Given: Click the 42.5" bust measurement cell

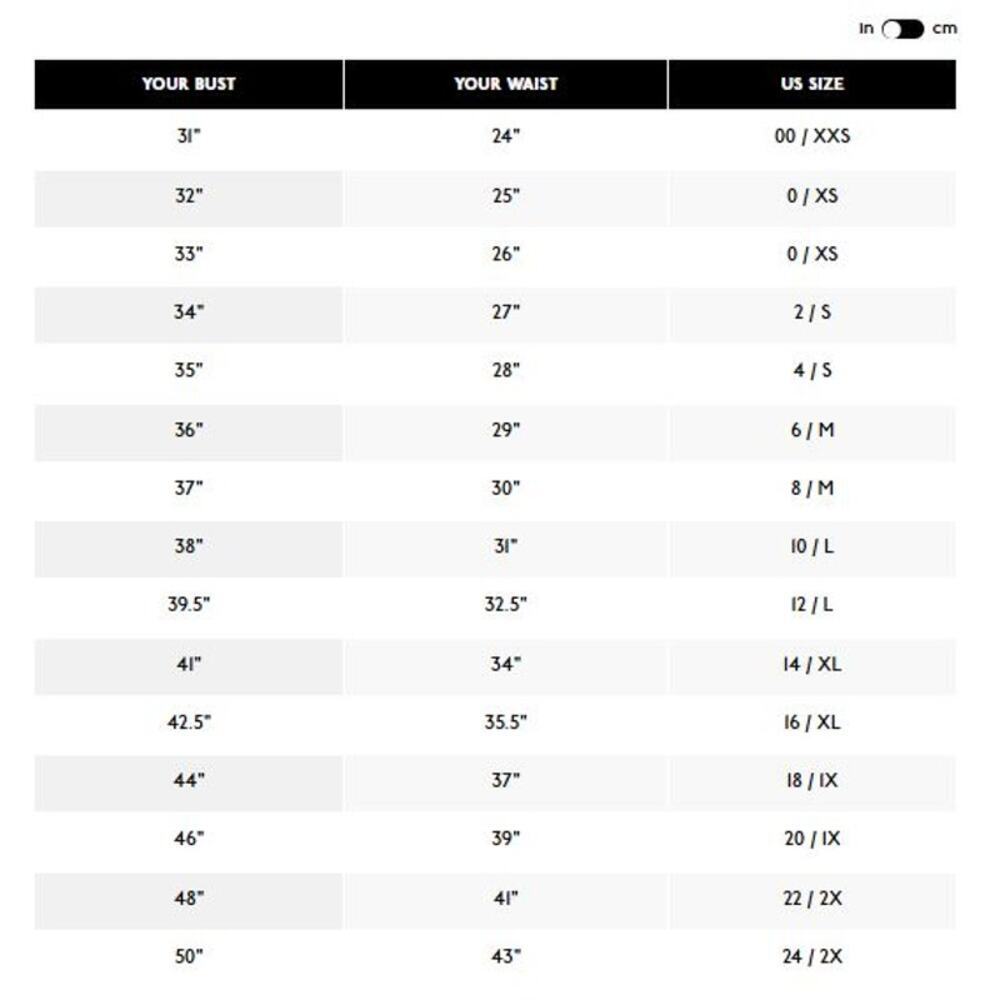Looking at the screenshot, I should click(189, 723).
